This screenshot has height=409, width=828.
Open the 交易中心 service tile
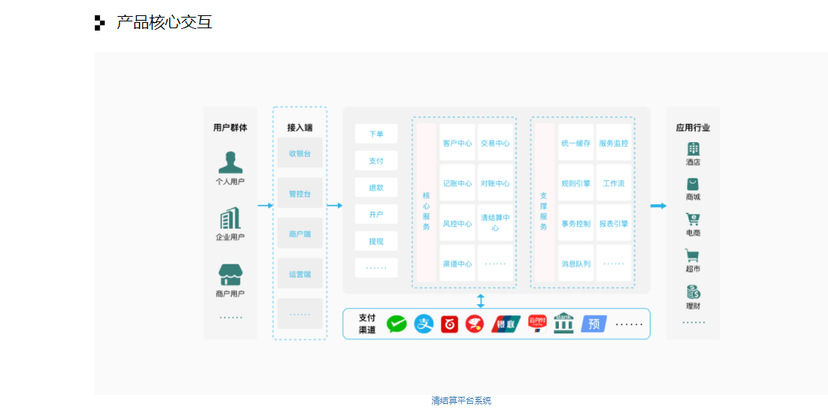[x=495, y=142]
